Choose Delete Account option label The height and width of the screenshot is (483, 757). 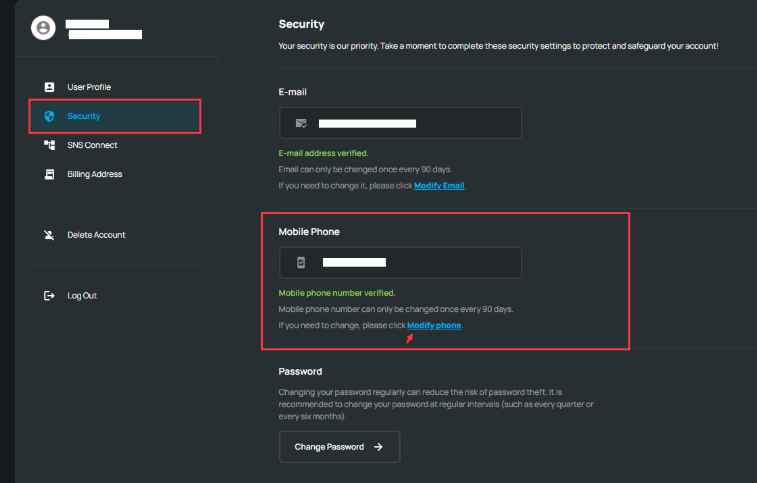[x=96, y=235]
